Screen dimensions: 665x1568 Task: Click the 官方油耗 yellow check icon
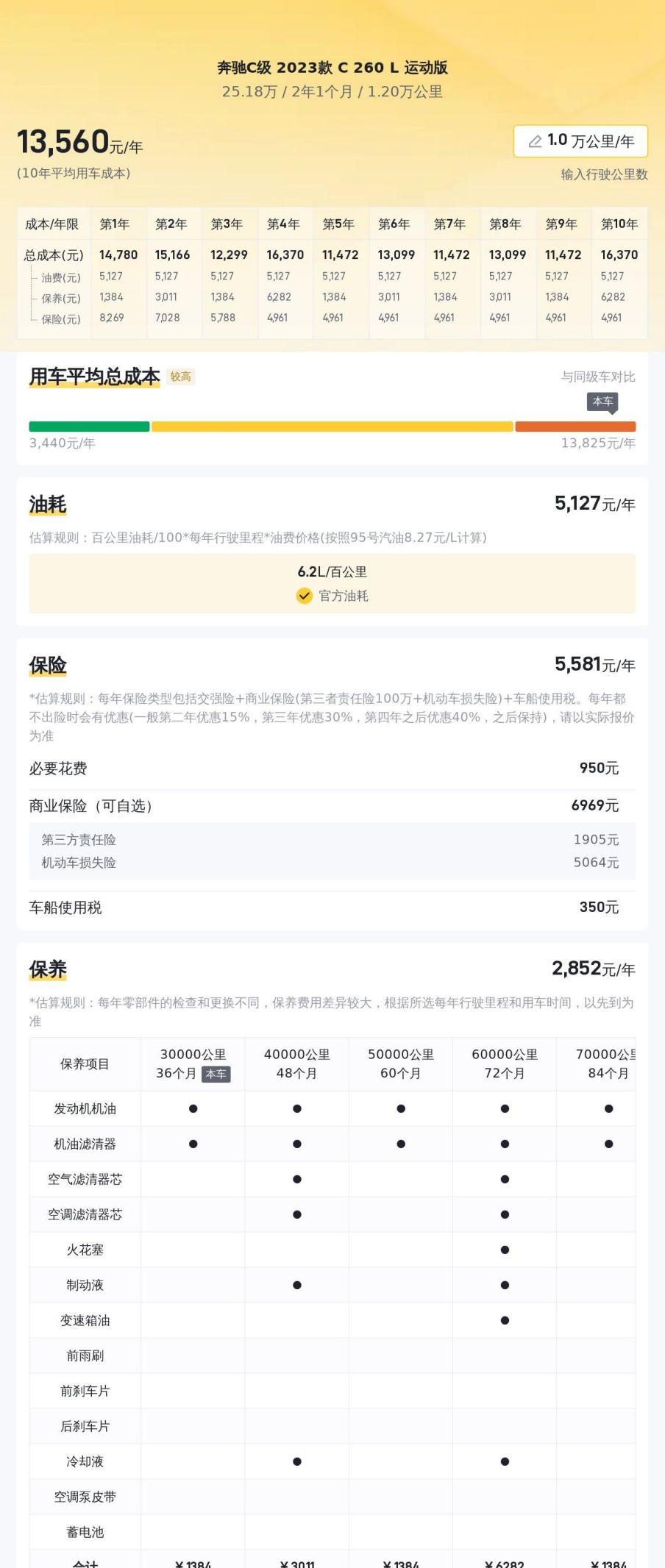click(x=305, y=596)
